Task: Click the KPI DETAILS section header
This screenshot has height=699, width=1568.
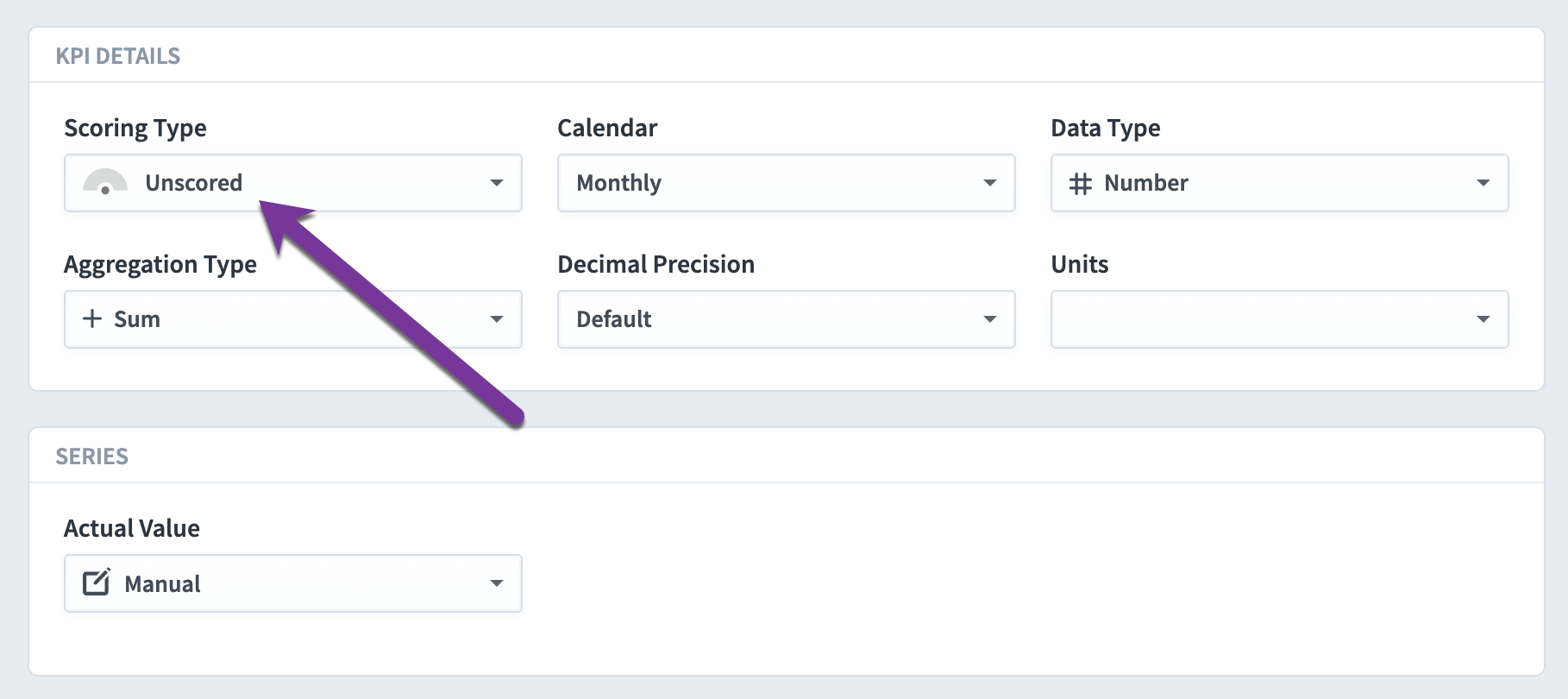Action: coord(118,56)
